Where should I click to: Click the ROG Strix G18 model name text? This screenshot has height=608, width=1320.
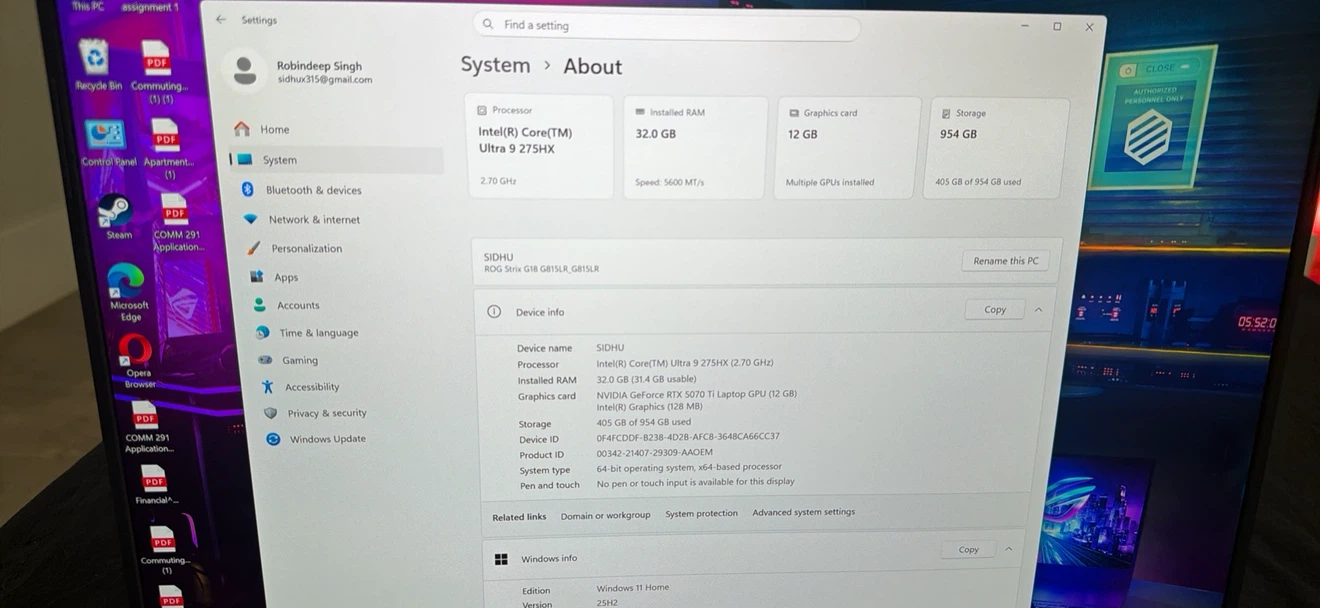pos(541,269)
